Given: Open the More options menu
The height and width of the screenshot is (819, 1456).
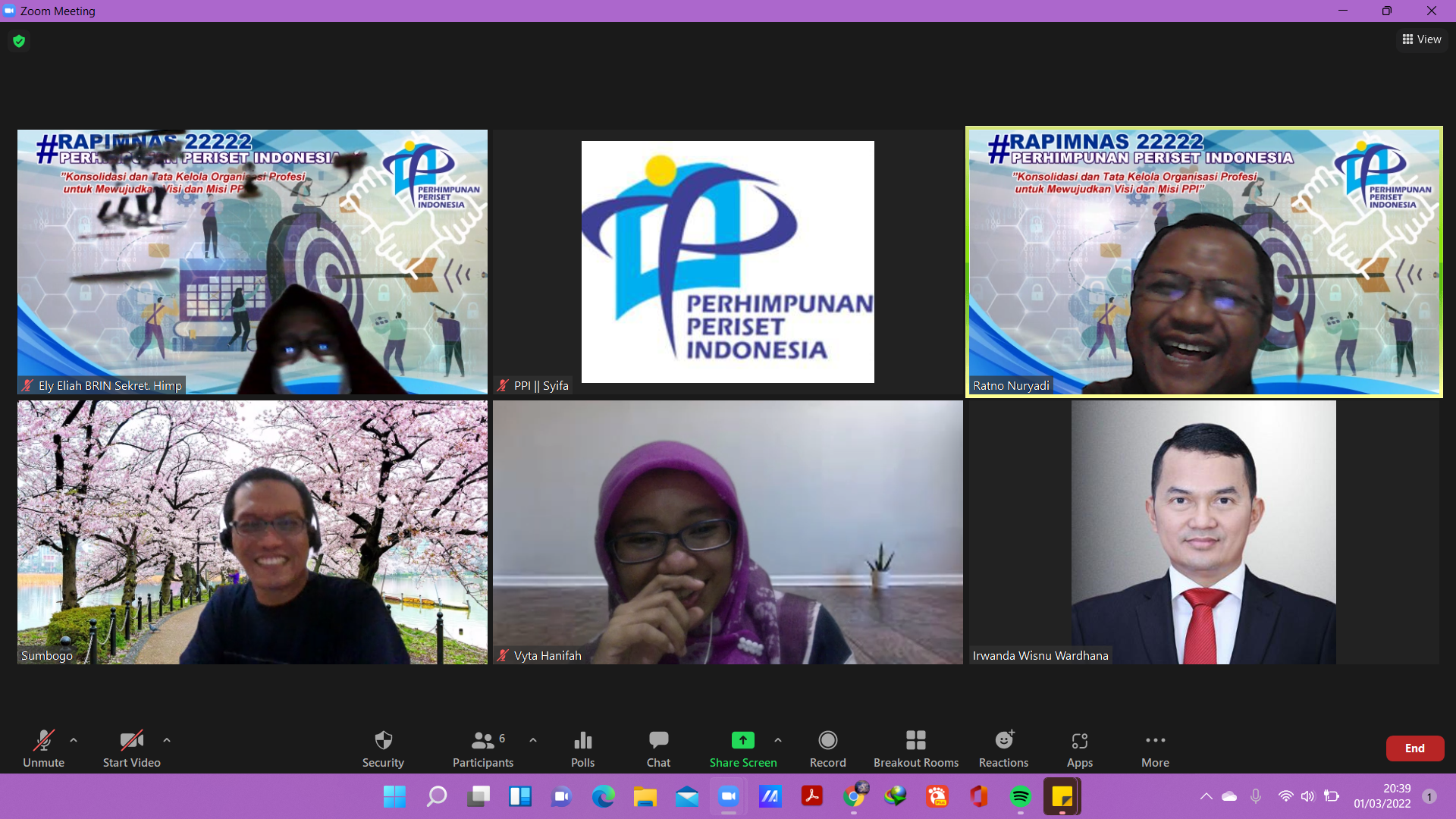Looking at the screenshot, I should pos(1155,748).
